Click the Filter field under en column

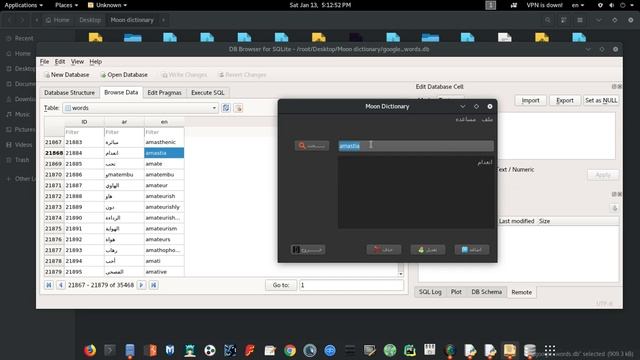(164, 132)
